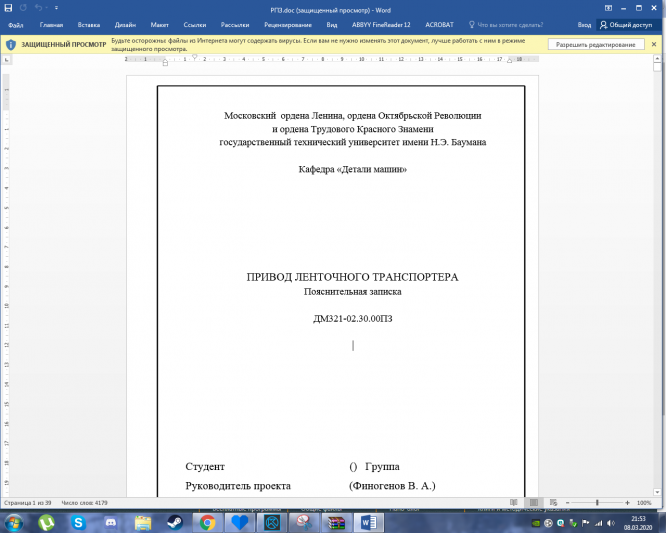Click the tab selector at ruler corner

(6, 60)
